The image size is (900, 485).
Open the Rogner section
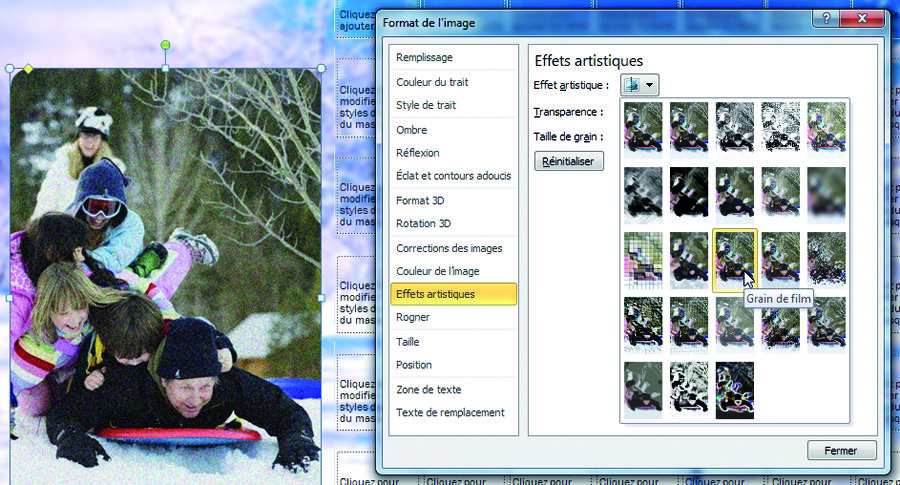click(453, 317)
